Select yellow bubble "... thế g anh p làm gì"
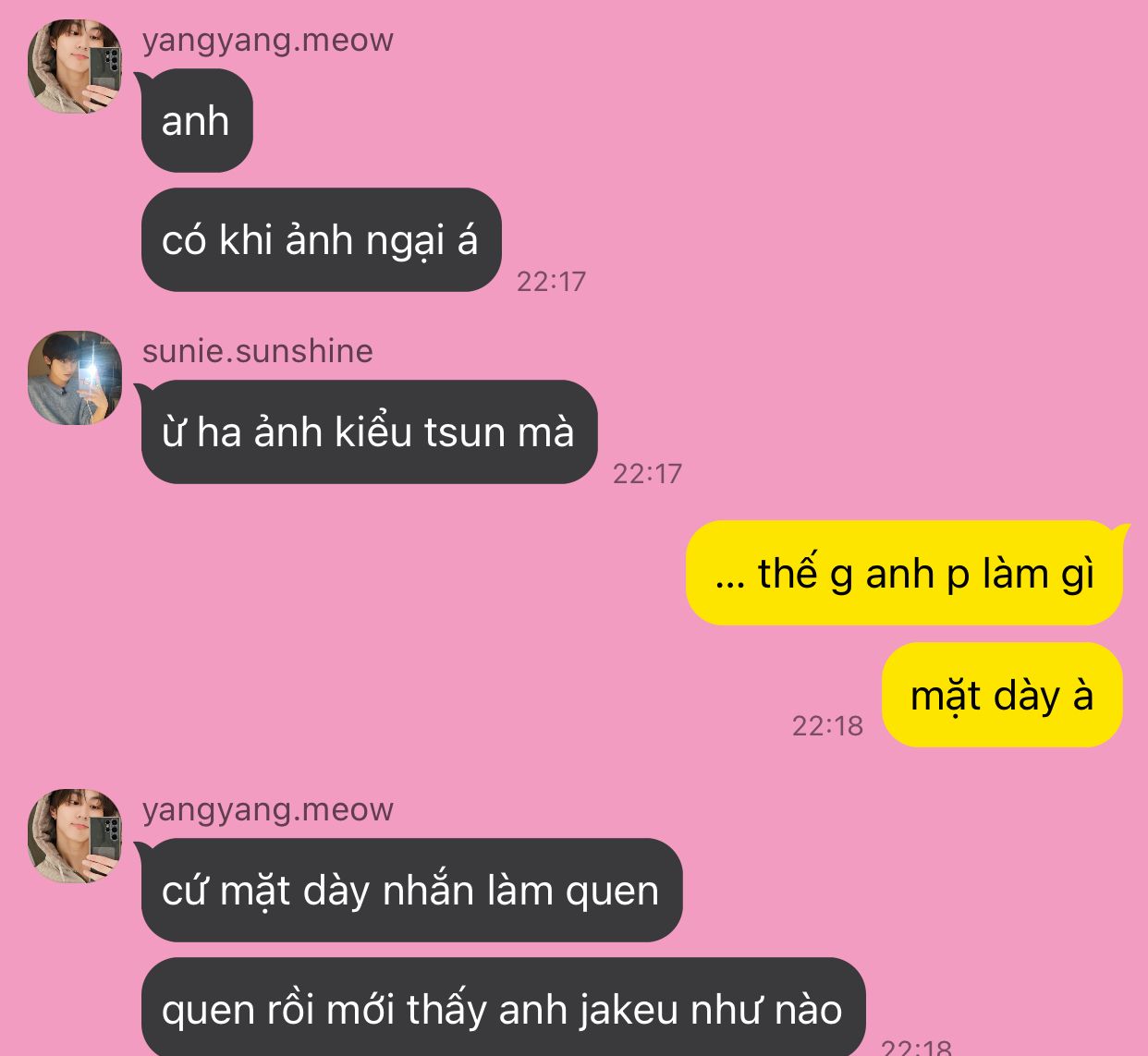The image size is (1148, 1056). (905, 573)
